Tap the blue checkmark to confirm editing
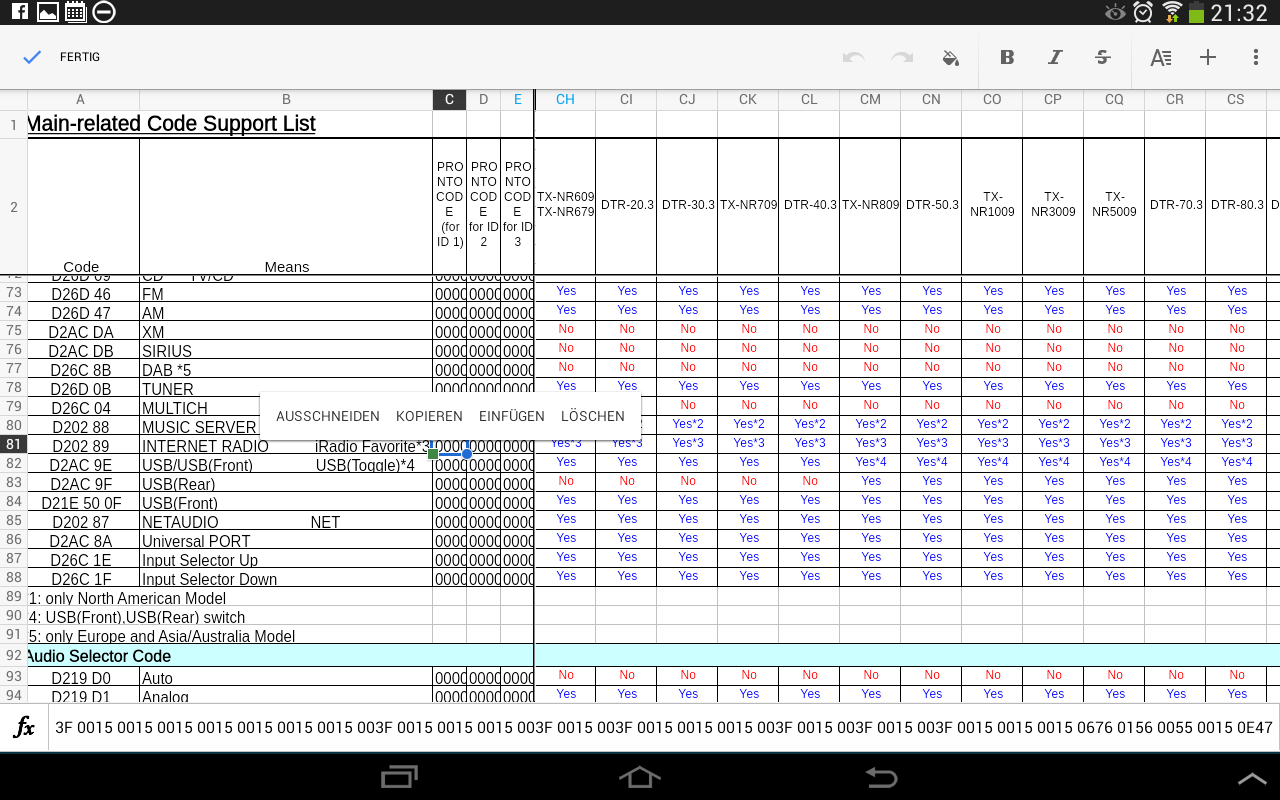Viewport: 1280px width, 800px height. pyautogui.click(x=32, y=58)
